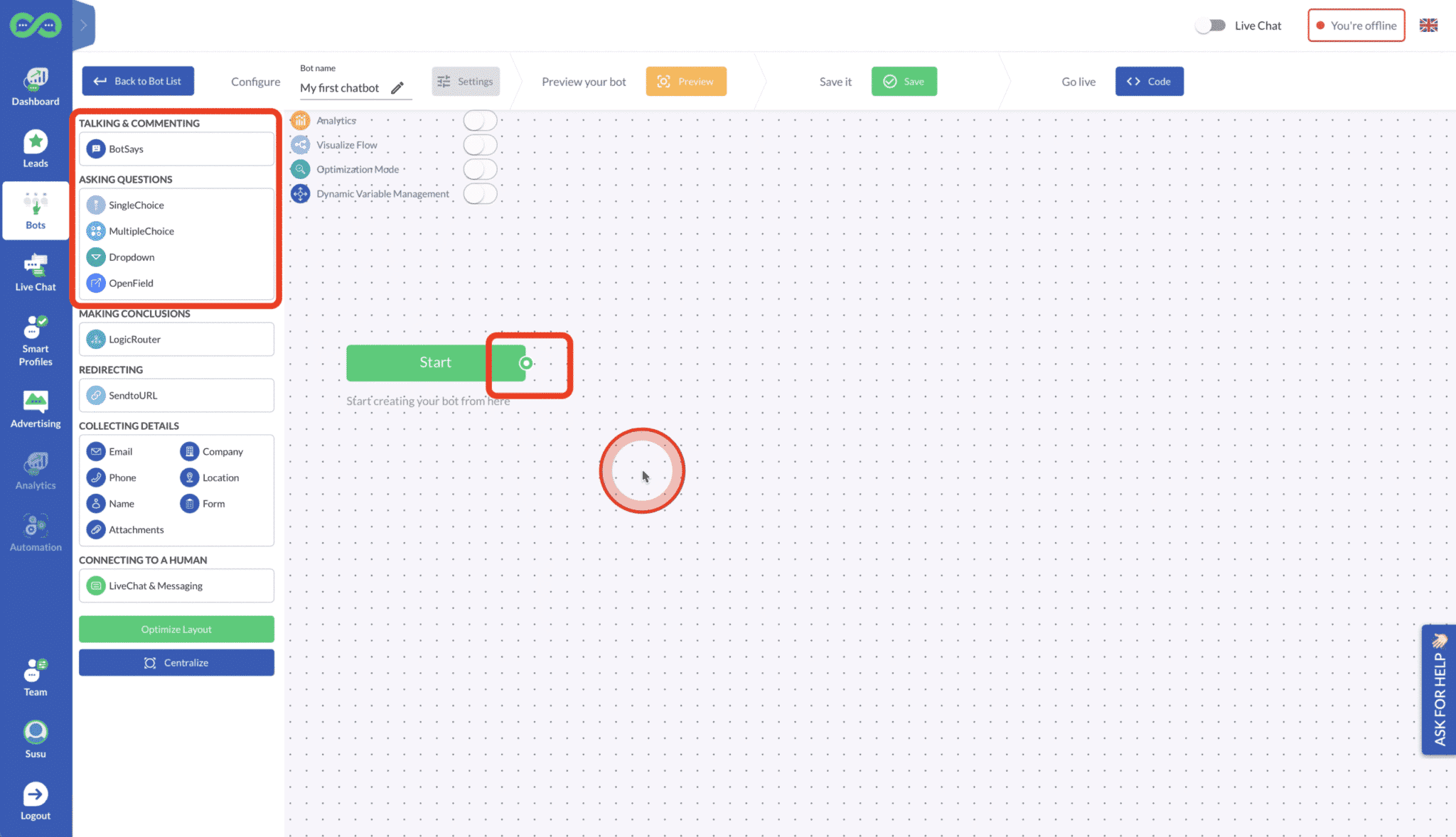Click the Dynamic Variable Management toggle

tap(482, 193)
